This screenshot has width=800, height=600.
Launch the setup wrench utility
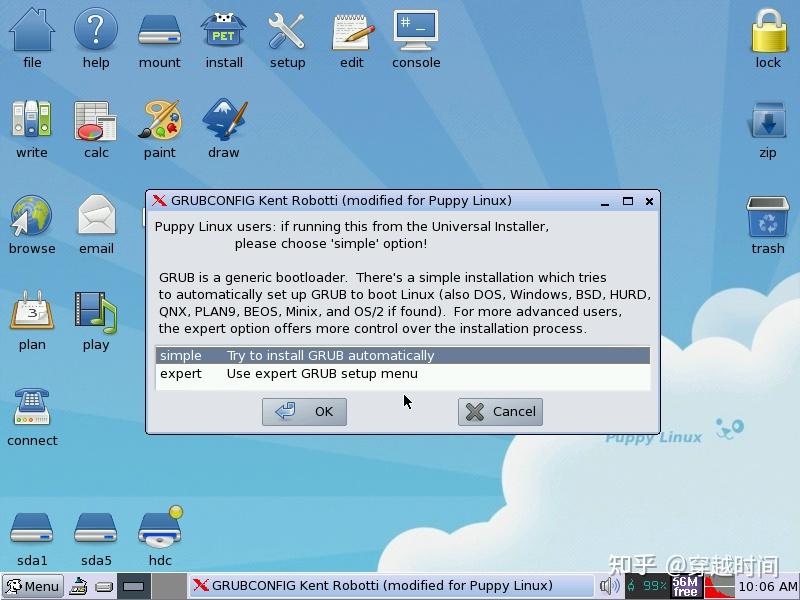point(287,32)
